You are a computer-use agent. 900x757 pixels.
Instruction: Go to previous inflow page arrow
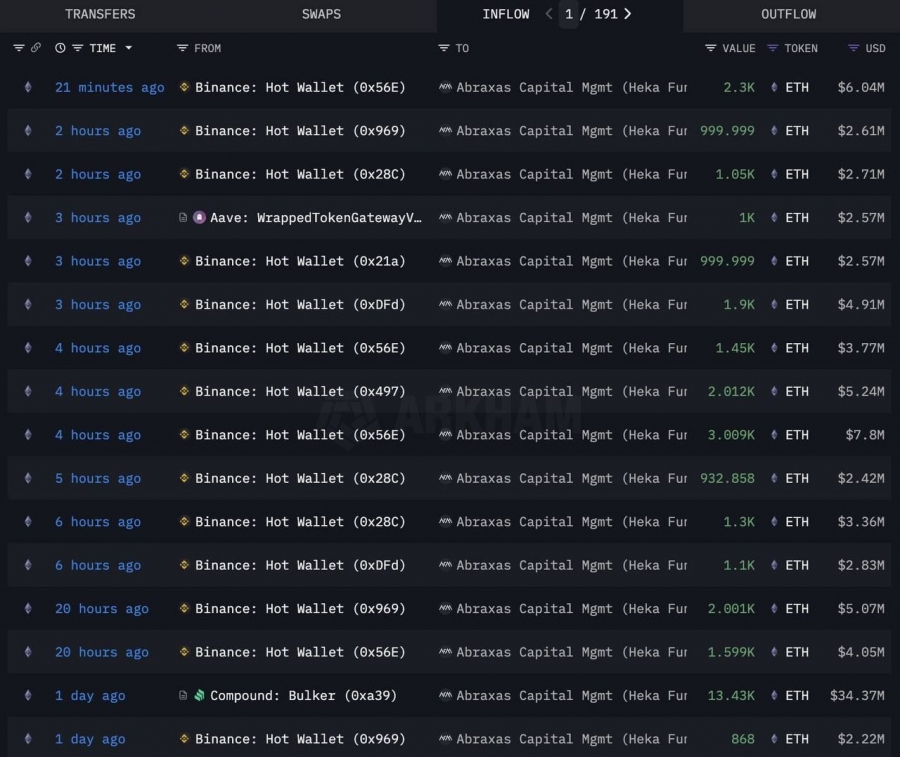click(549, 14)
